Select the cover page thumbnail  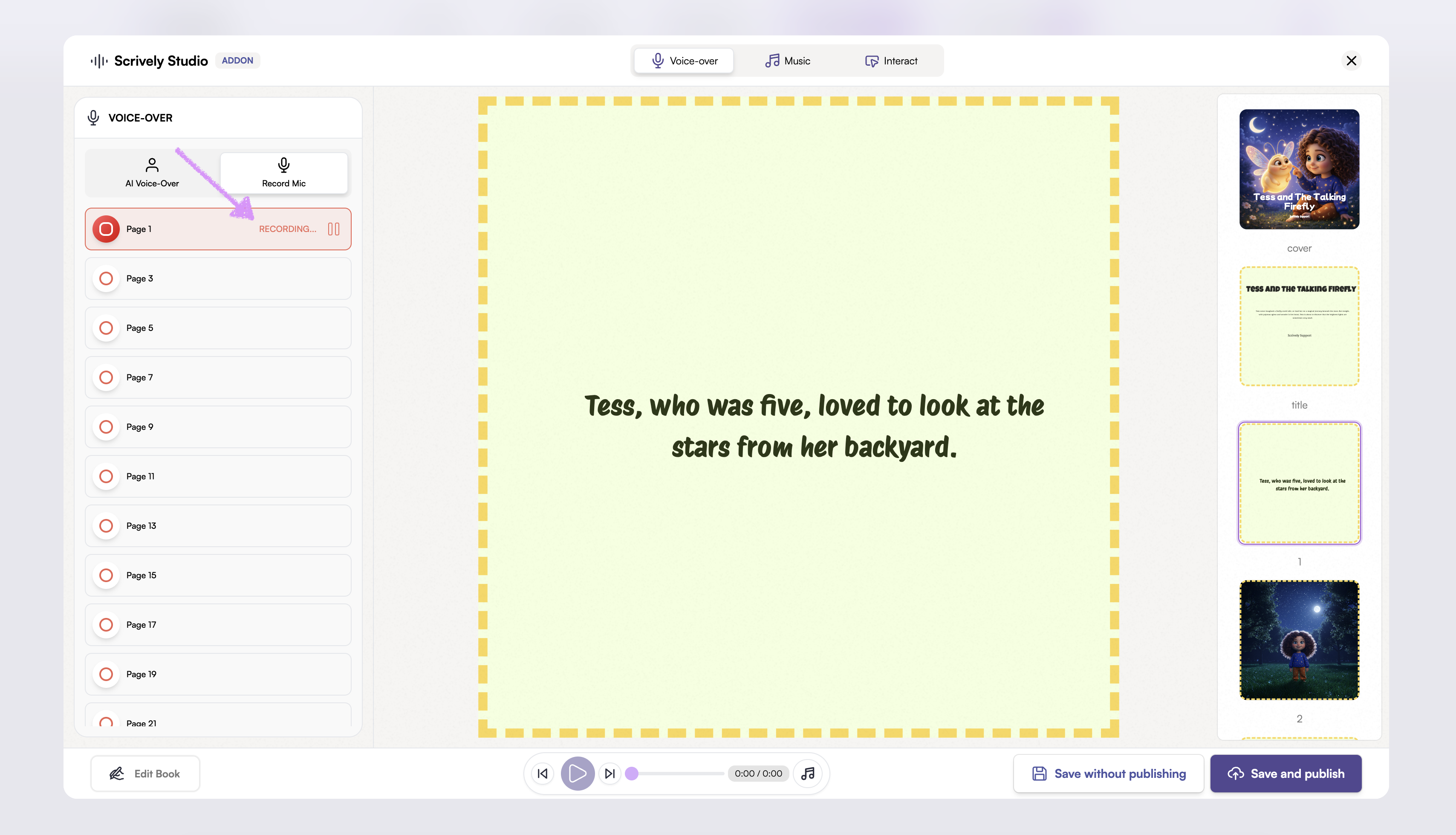(x=1299, y=169)
